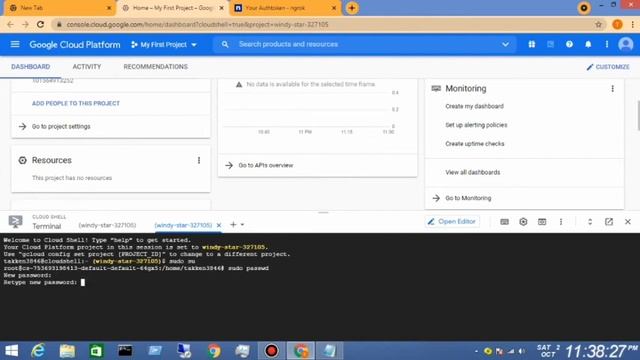This screenshot has height=360, width=640.
Task: Reload the browser page
Action: [x=40, y=24]
